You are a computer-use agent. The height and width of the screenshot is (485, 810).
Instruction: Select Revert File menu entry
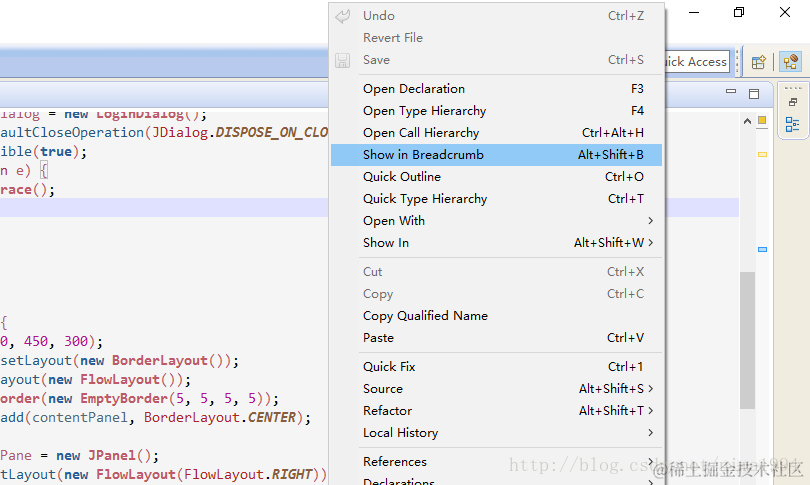(x=496, y=38)
